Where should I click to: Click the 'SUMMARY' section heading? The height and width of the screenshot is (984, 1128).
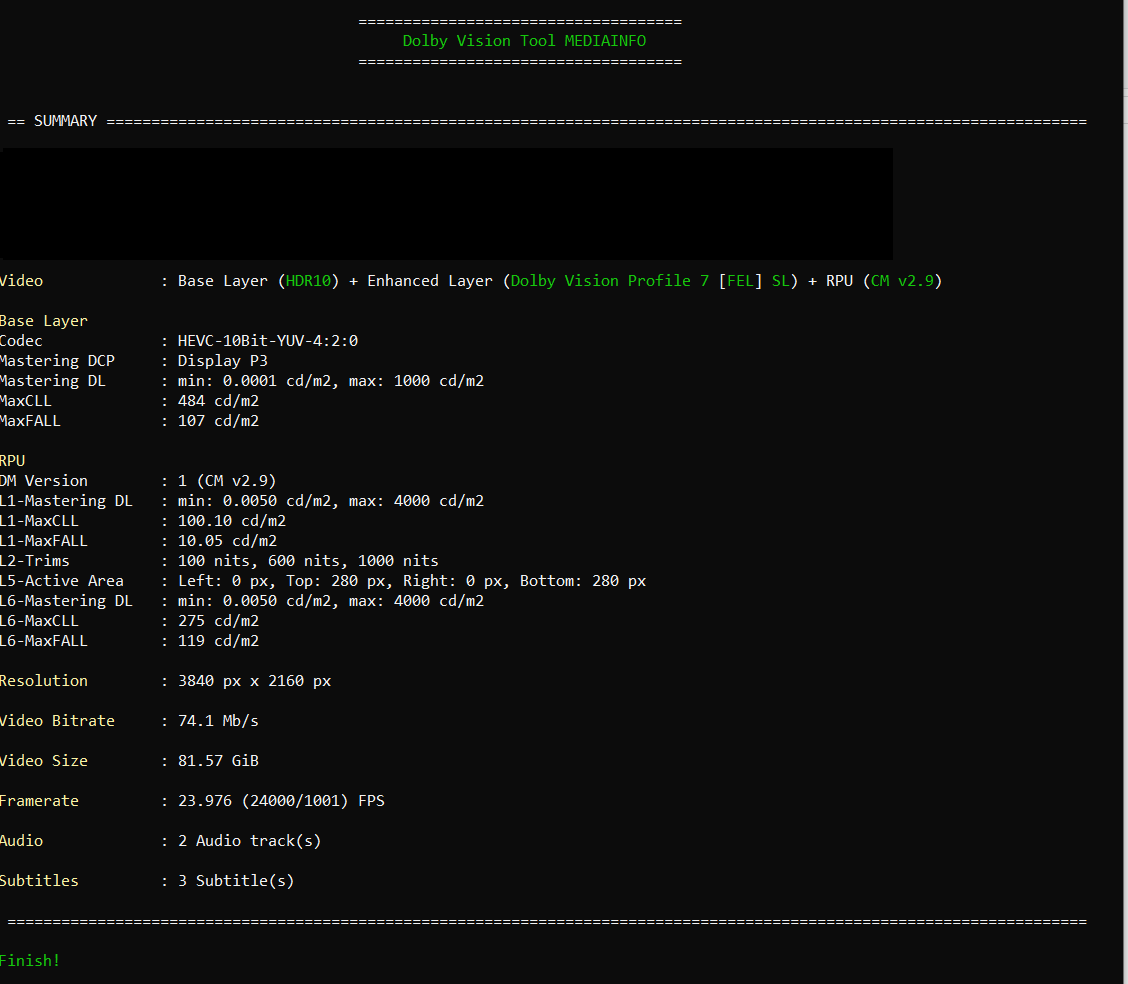(65, 121)
